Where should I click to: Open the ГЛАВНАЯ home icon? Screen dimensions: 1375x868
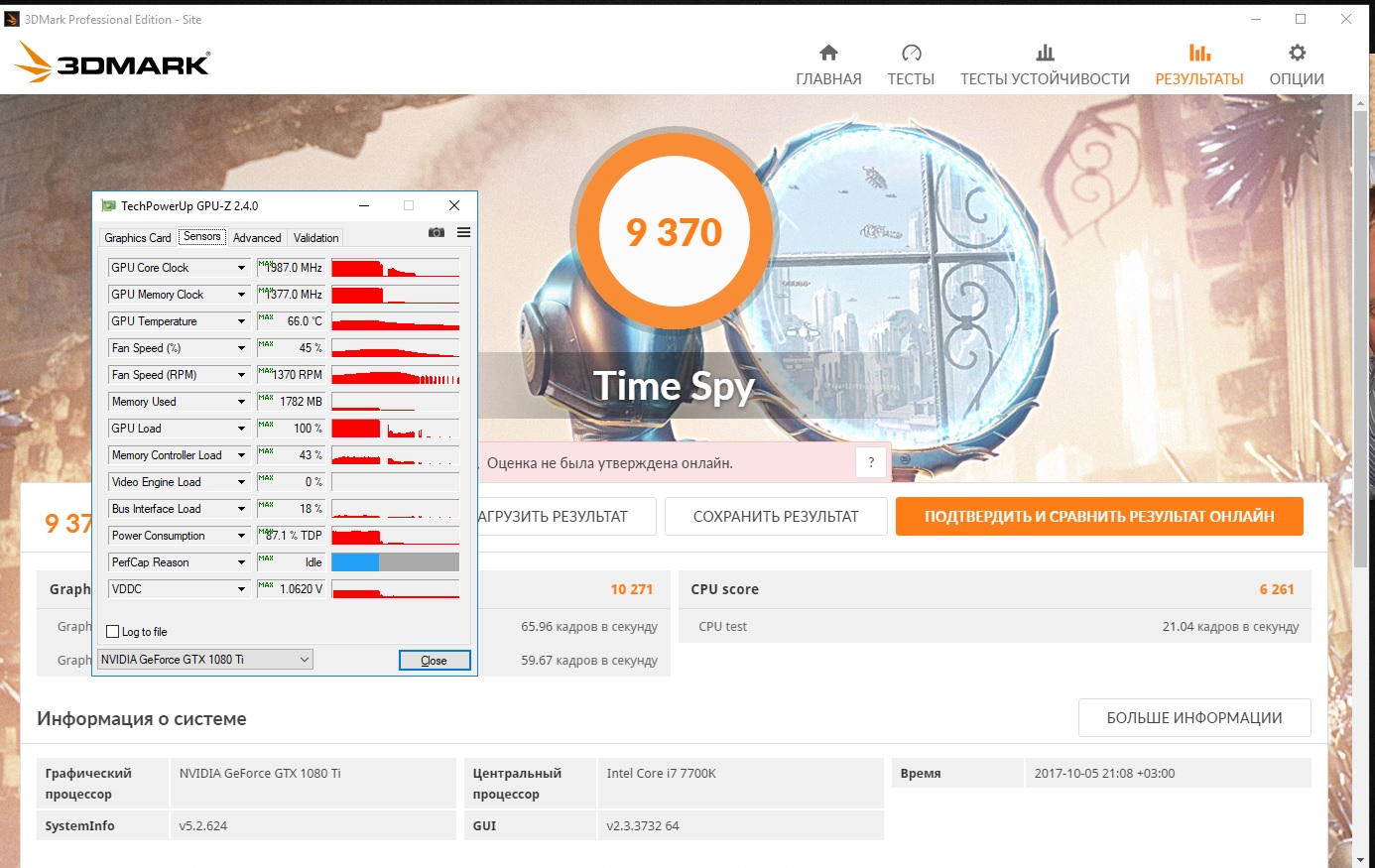click(x=828, y=53)
